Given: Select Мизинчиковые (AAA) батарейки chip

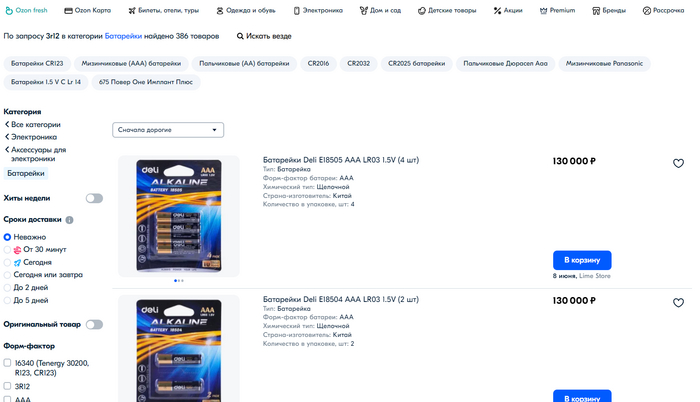Looking at the screenshot, I should pos(131,63).
